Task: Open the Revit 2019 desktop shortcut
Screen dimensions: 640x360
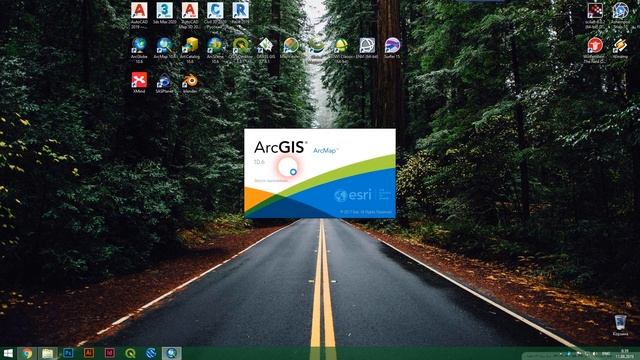Action: [240, 13]
